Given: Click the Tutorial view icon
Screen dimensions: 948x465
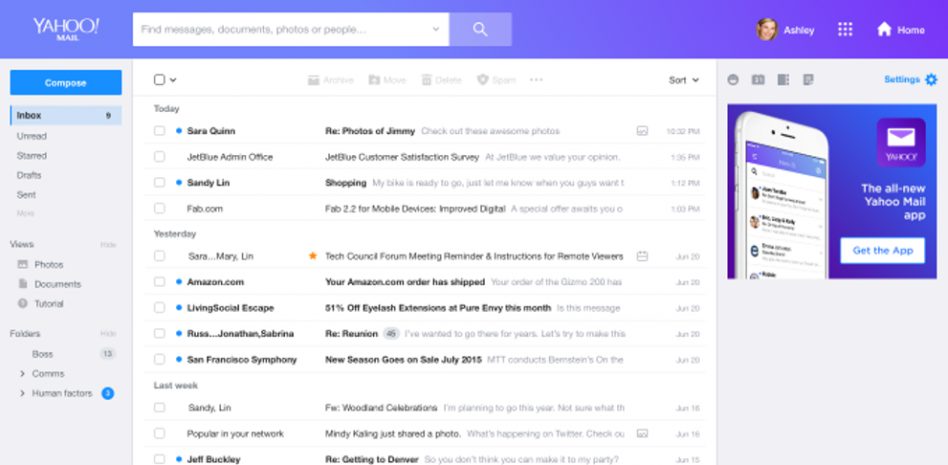Looking at the screenshot, I should point(23,304).
